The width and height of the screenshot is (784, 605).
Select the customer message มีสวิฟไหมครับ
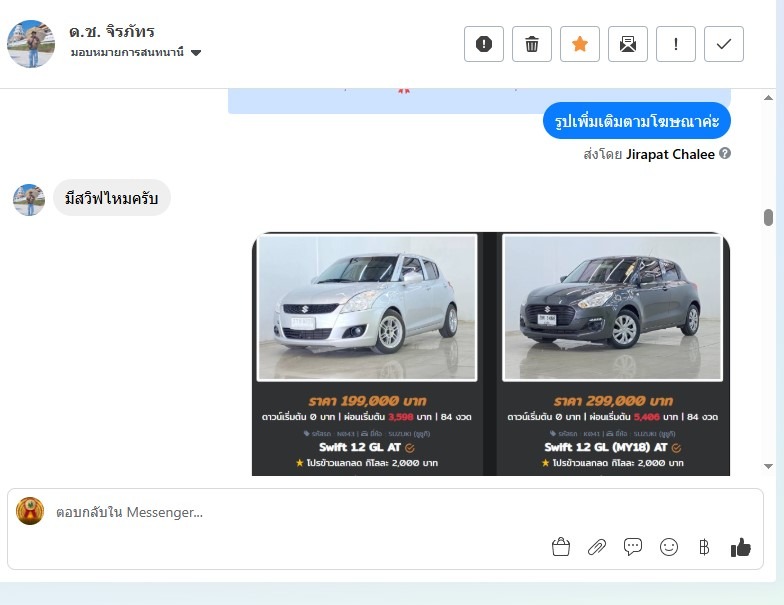coord(112,198)
